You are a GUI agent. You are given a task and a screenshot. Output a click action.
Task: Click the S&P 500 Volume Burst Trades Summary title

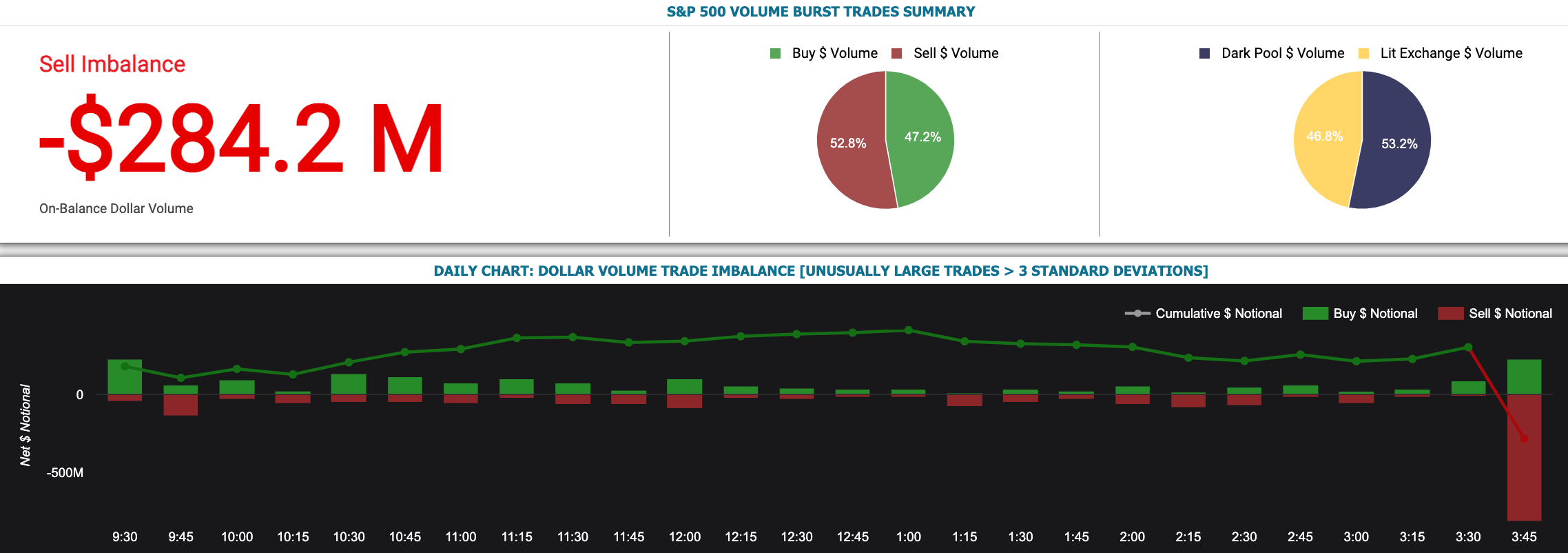tap(821, 12)
